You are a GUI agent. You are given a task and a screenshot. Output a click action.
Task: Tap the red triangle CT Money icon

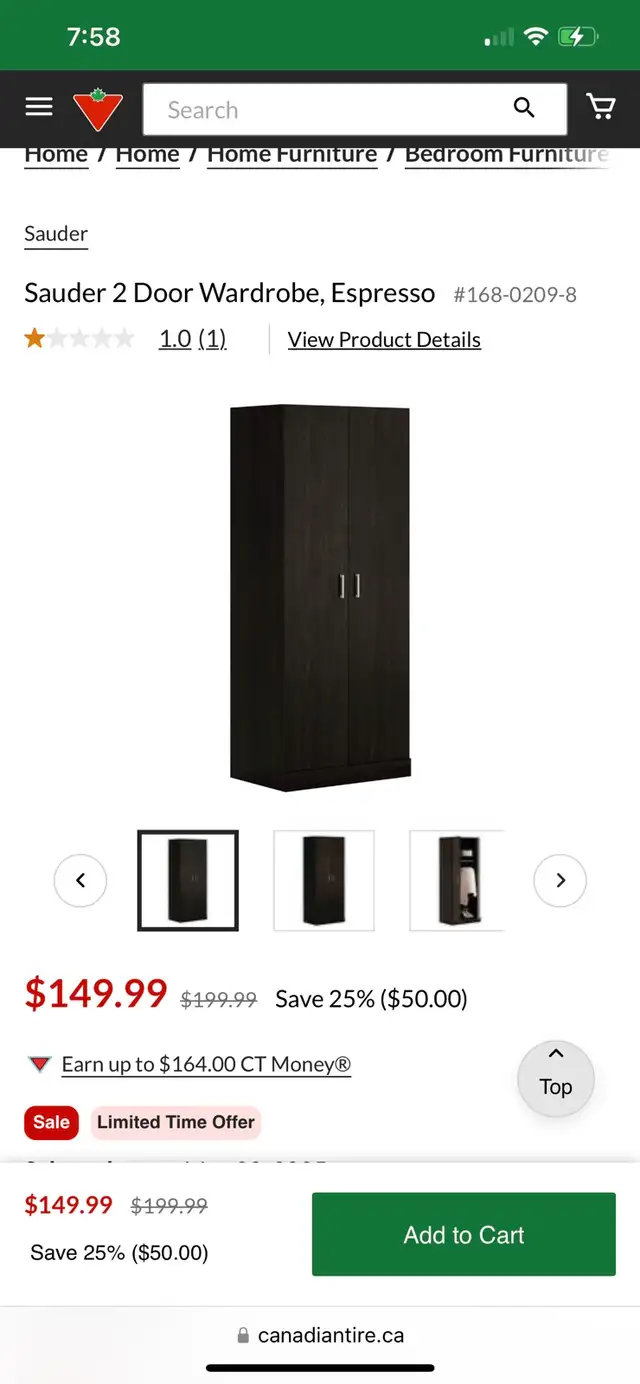39,1064
